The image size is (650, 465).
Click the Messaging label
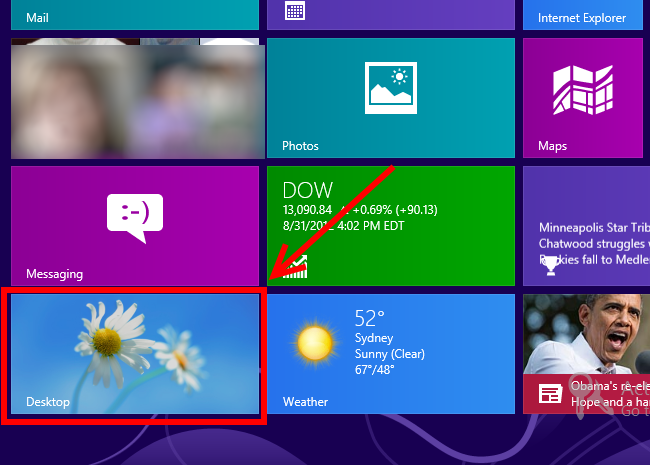click(54, 274)
